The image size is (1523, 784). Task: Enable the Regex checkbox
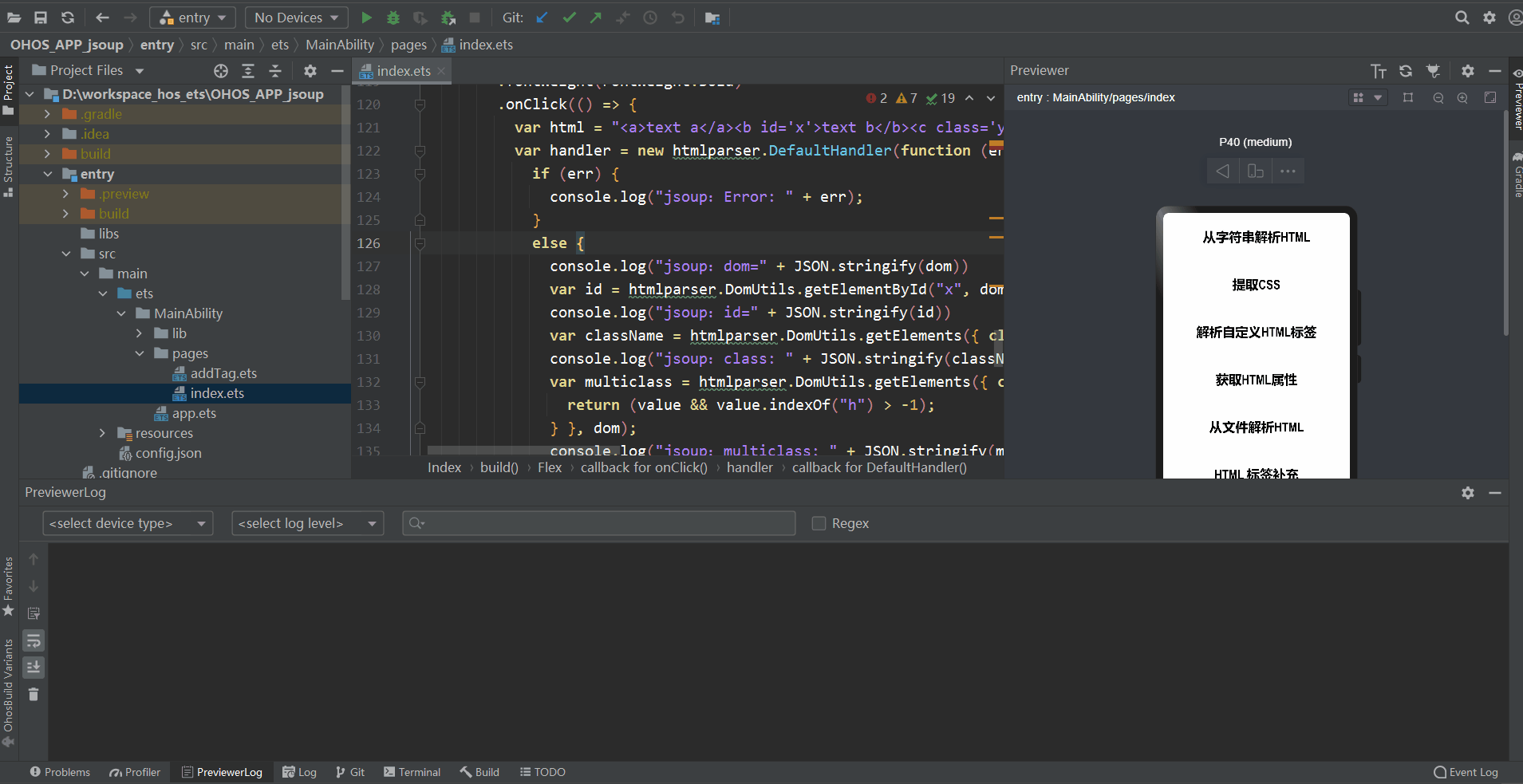point(819,523)
